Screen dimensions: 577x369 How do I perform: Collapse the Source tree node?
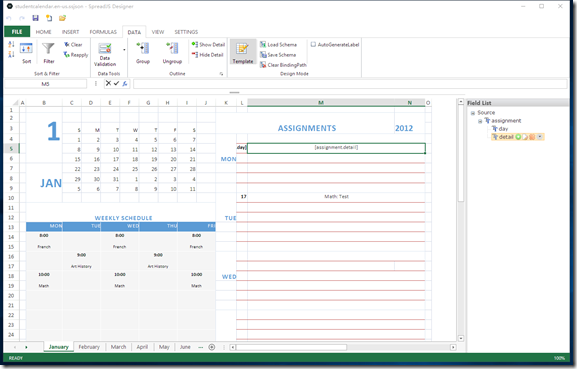[x=473, y=113]
